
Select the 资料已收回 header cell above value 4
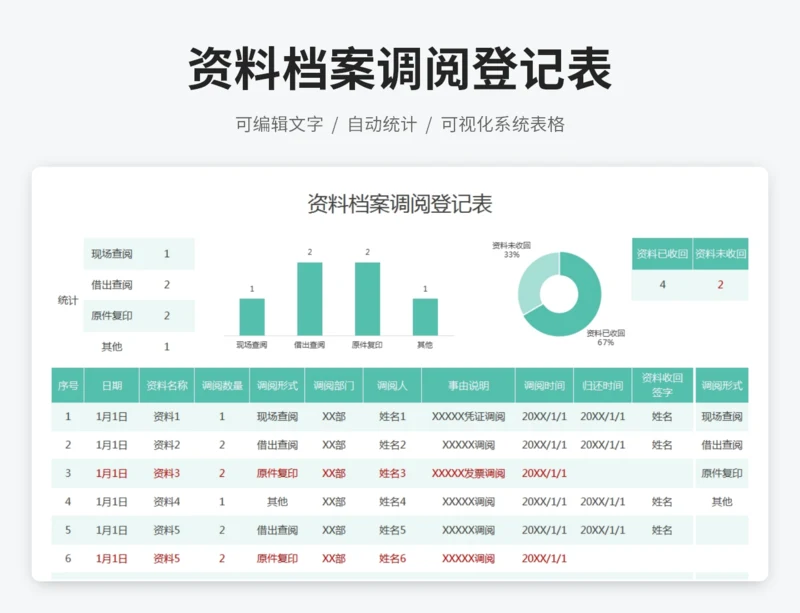[662, 254]
